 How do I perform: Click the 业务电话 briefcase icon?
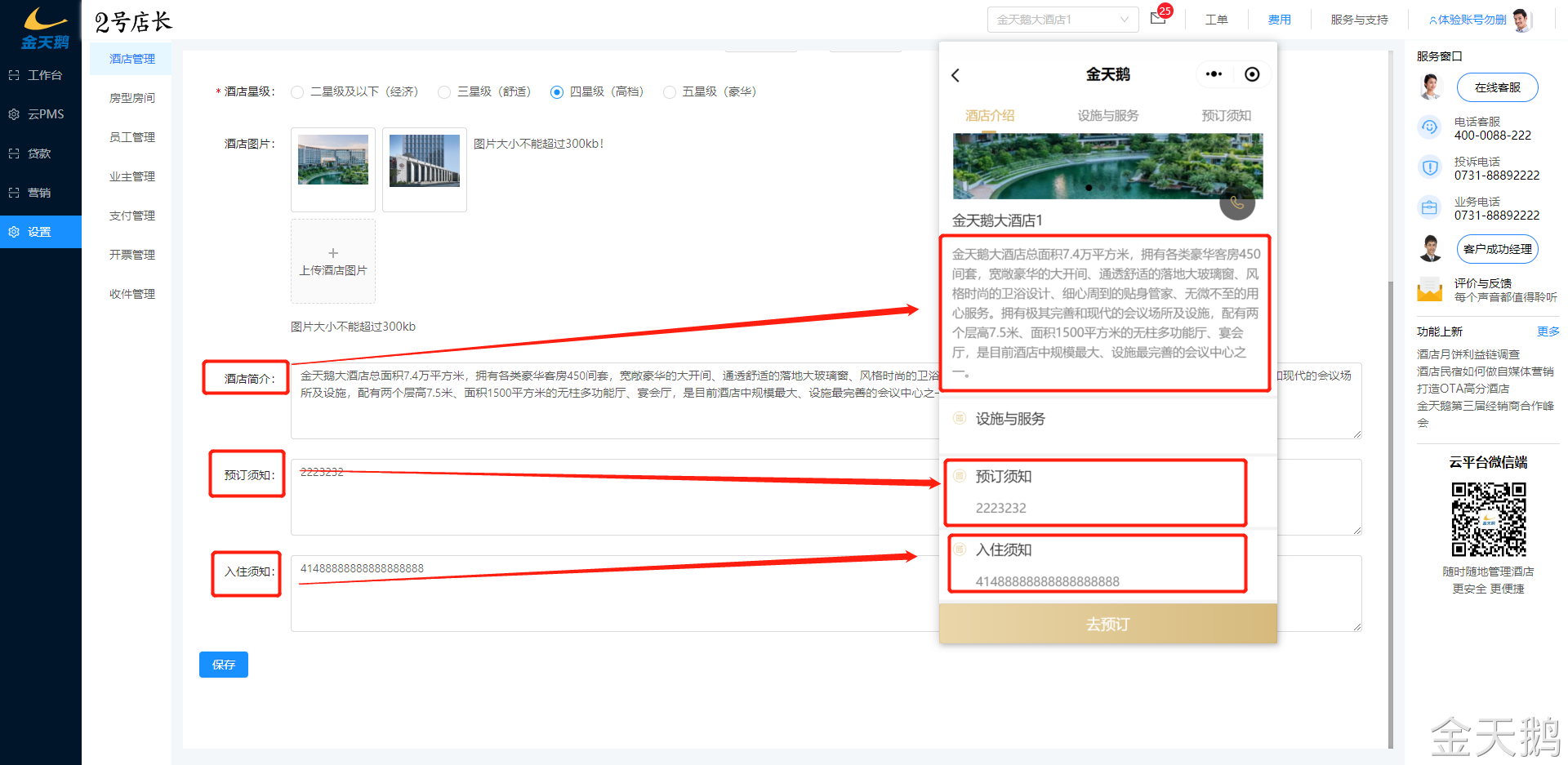tap(1429, 207)
